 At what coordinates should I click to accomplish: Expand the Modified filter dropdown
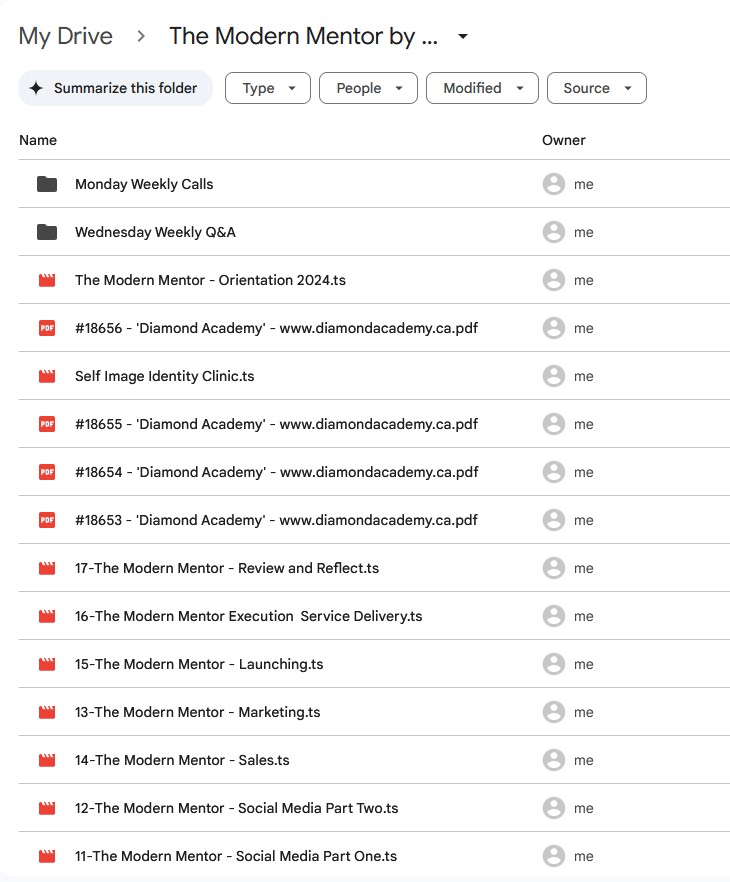[482, 88]
